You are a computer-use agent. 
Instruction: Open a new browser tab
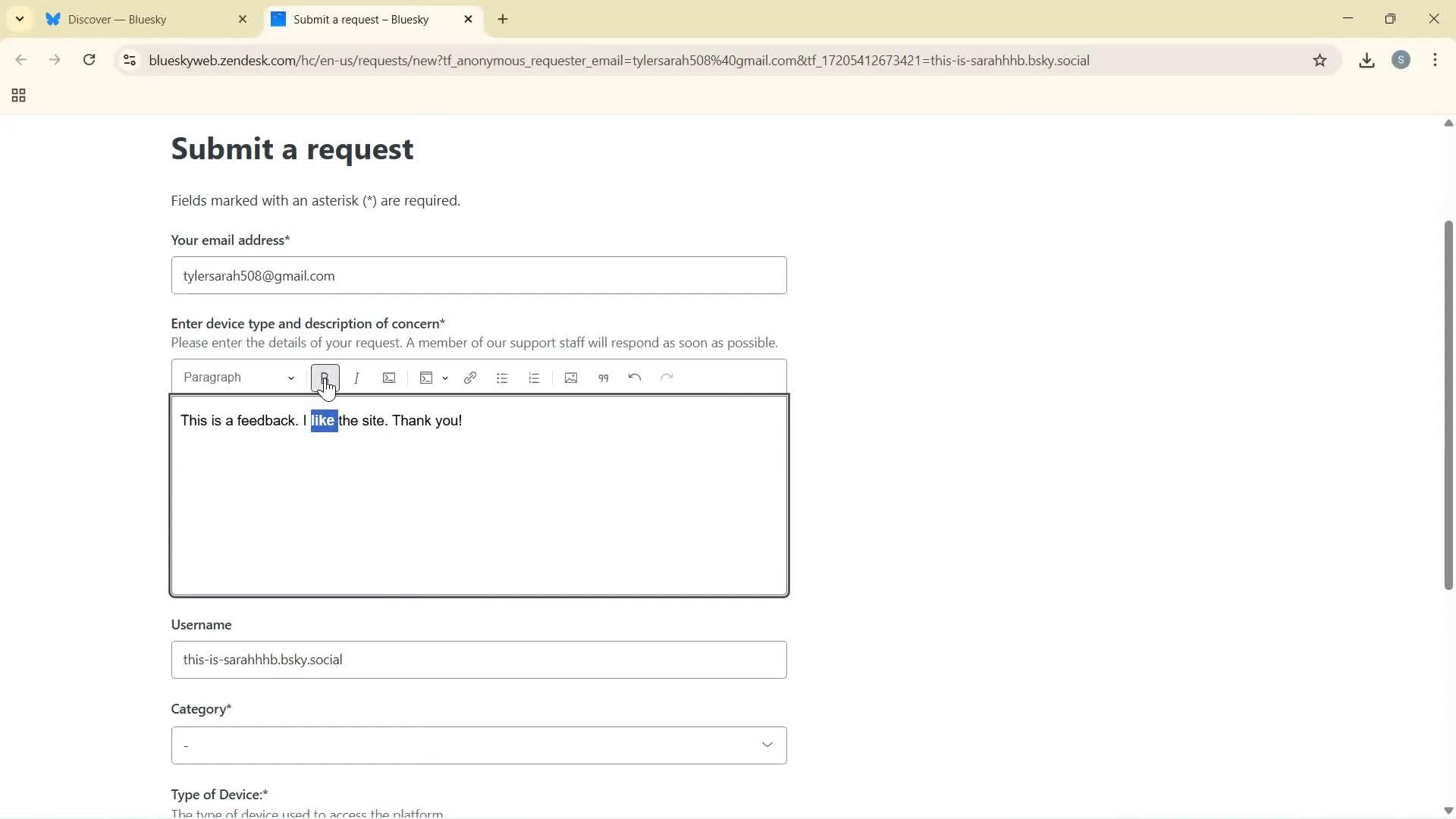(x=503, y=19)
